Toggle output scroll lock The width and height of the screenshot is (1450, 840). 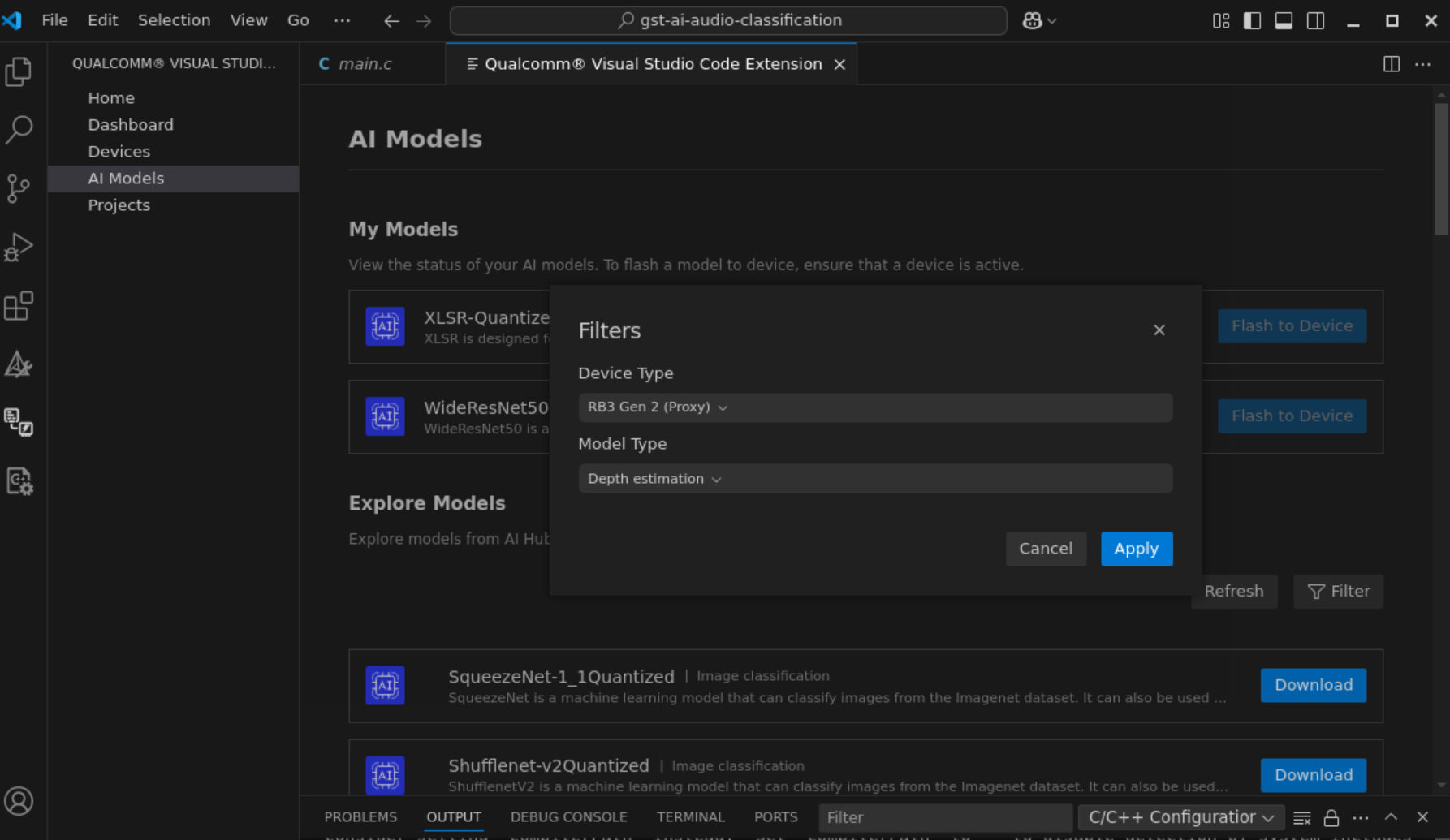(1331, 817)
